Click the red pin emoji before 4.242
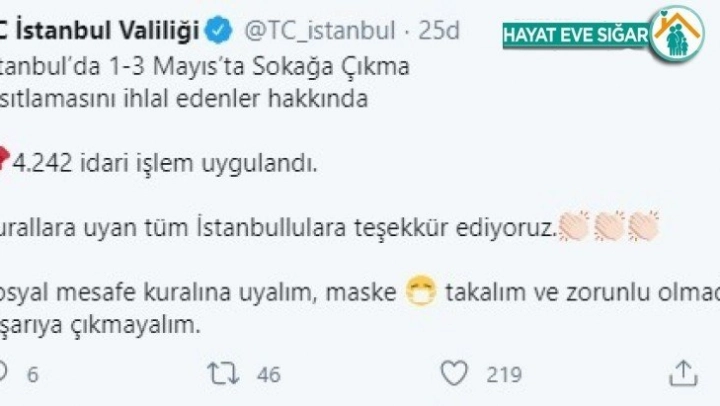 point(4,164)
